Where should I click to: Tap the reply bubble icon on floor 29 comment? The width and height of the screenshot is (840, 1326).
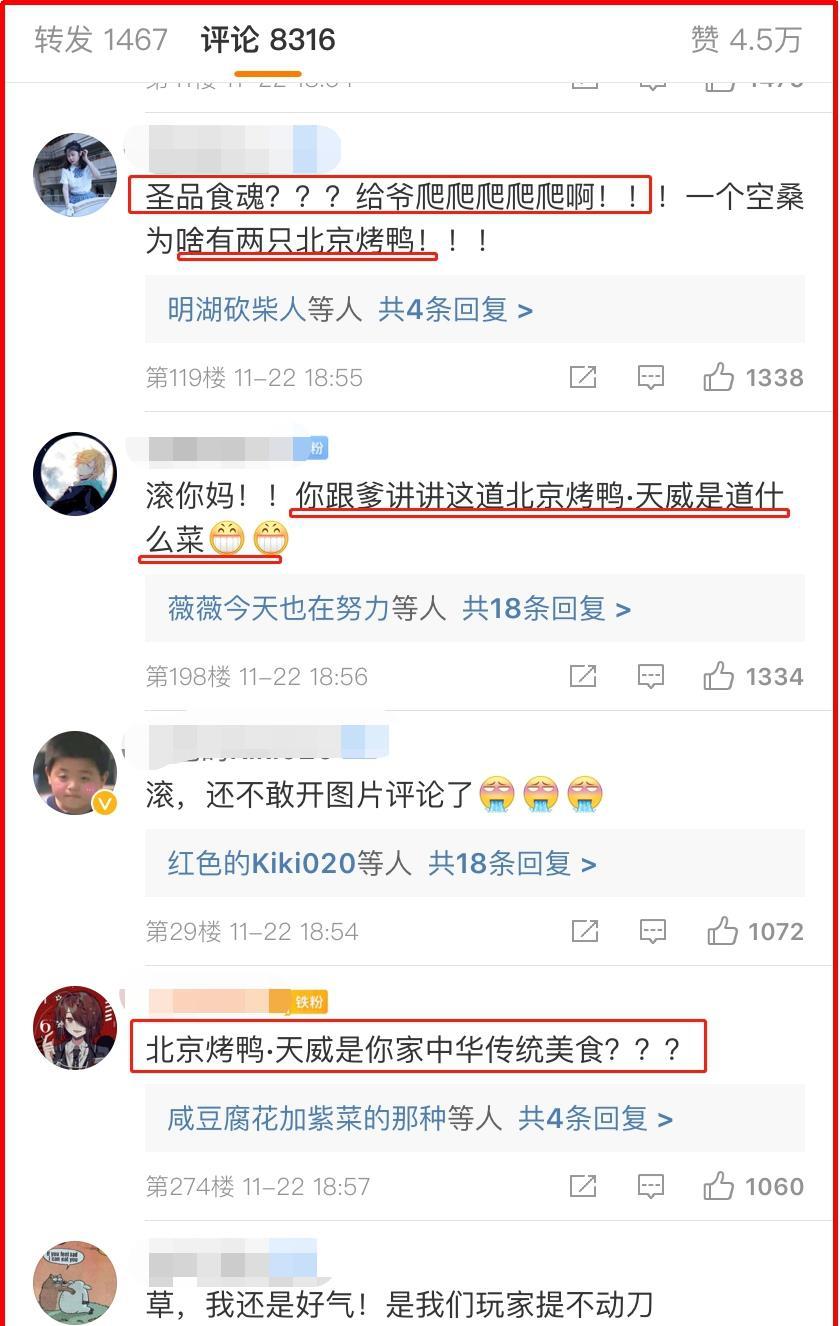coord(651,931)
